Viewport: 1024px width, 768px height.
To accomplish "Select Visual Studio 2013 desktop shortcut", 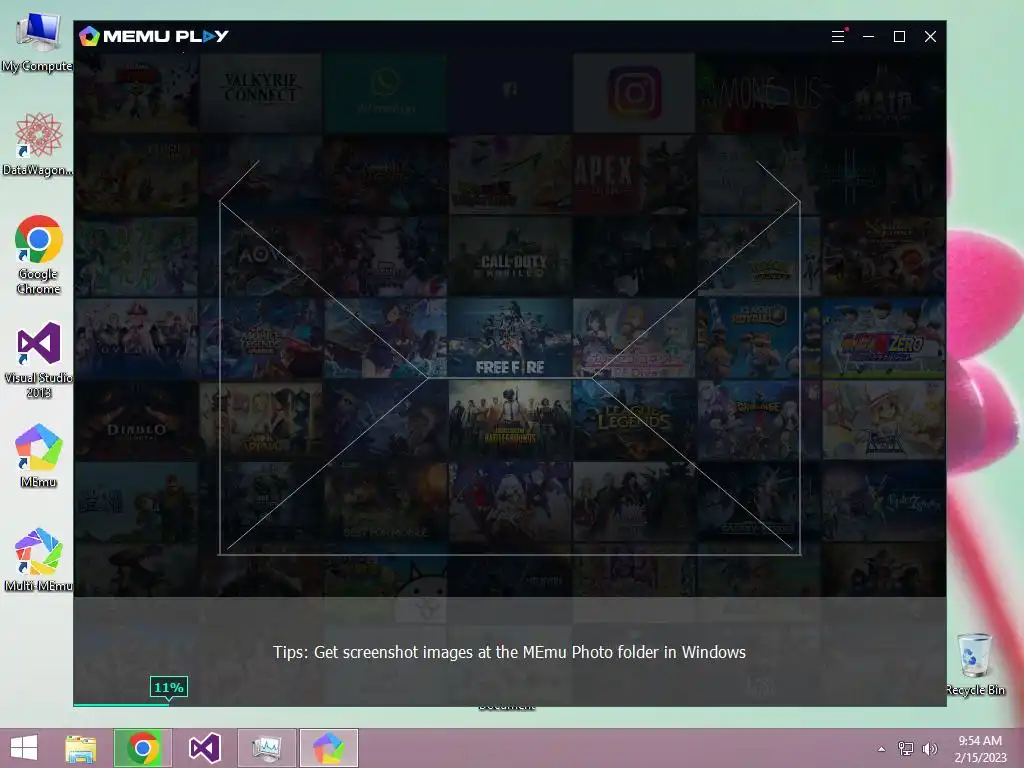I will coord(39,360).
